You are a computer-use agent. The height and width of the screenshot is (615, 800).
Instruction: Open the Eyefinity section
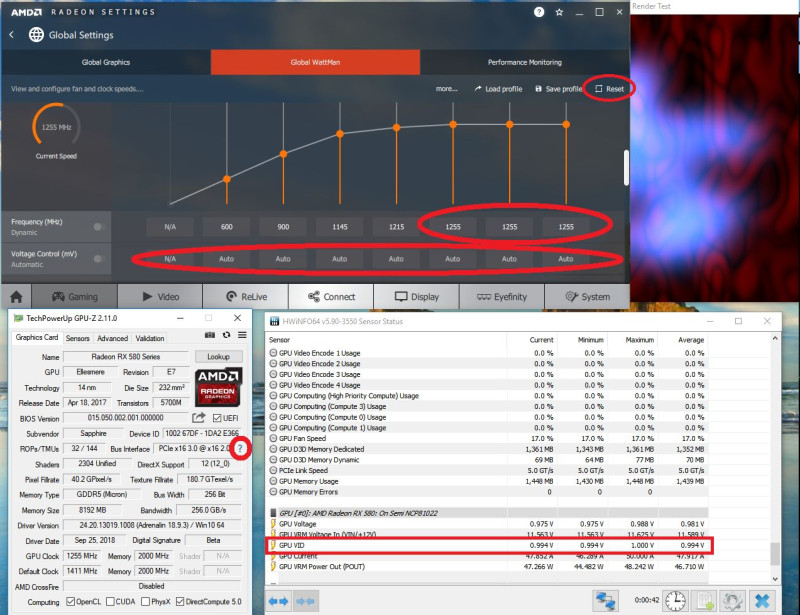pos(502,297)
